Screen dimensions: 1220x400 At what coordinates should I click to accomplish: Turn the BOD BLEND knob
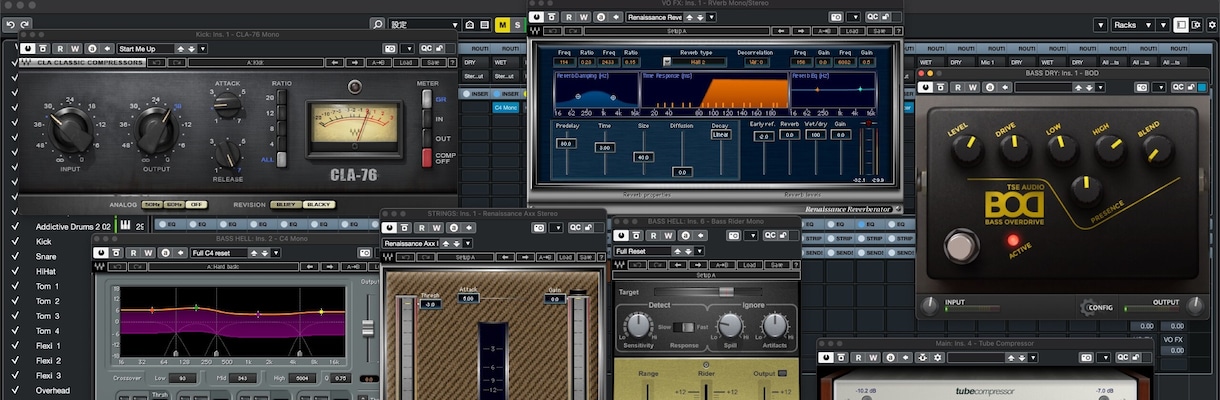(x=1157, y=150)
